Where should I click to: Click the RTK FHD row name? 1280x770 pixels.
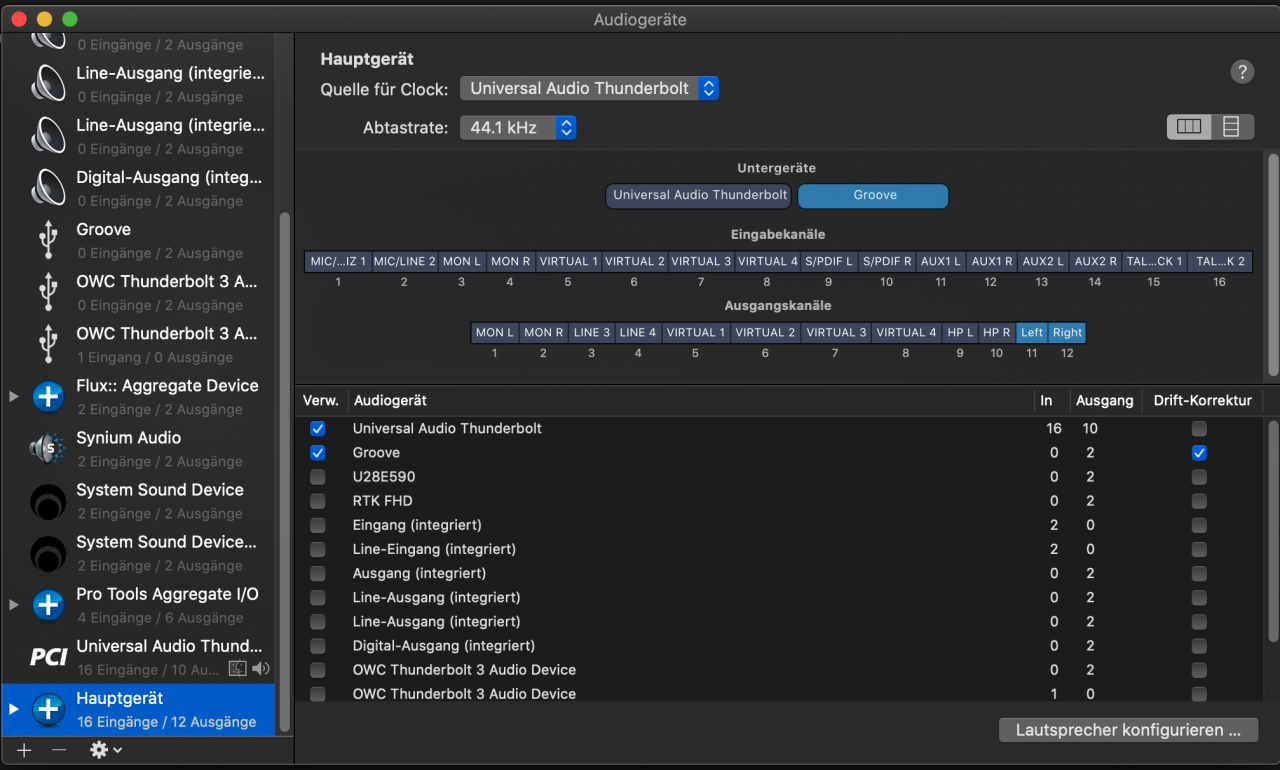point(382,501)
